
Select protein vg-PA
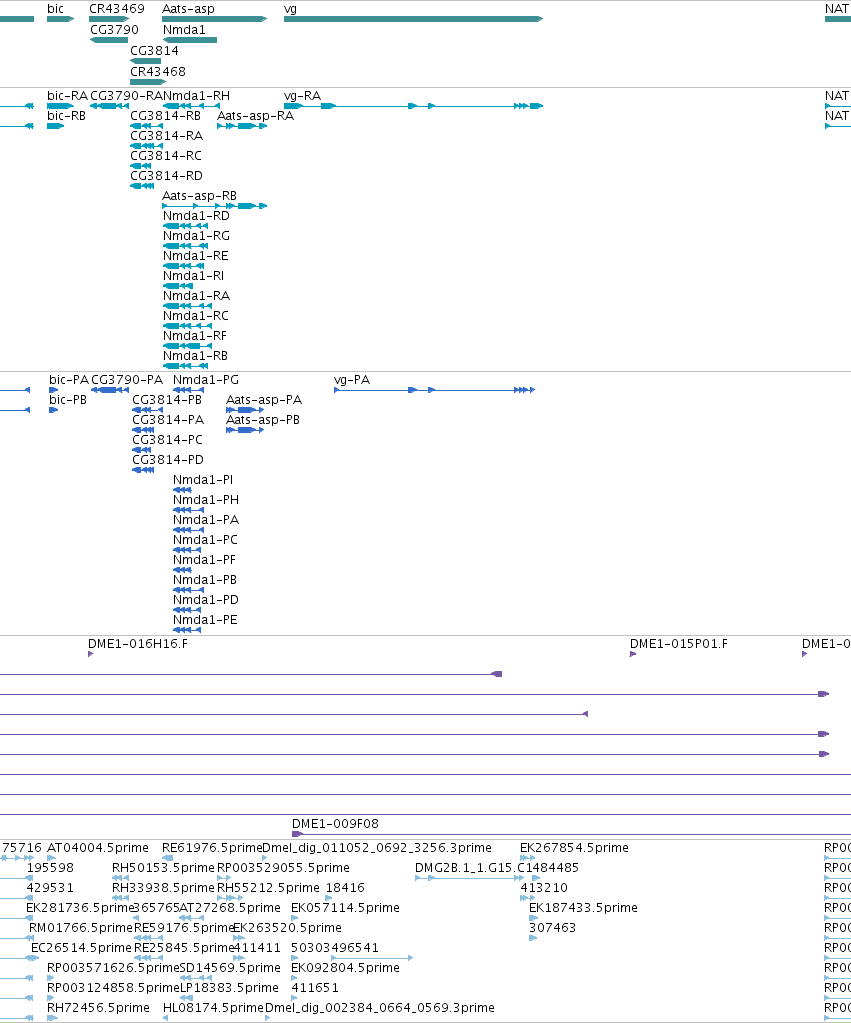(x=435, y=390)
